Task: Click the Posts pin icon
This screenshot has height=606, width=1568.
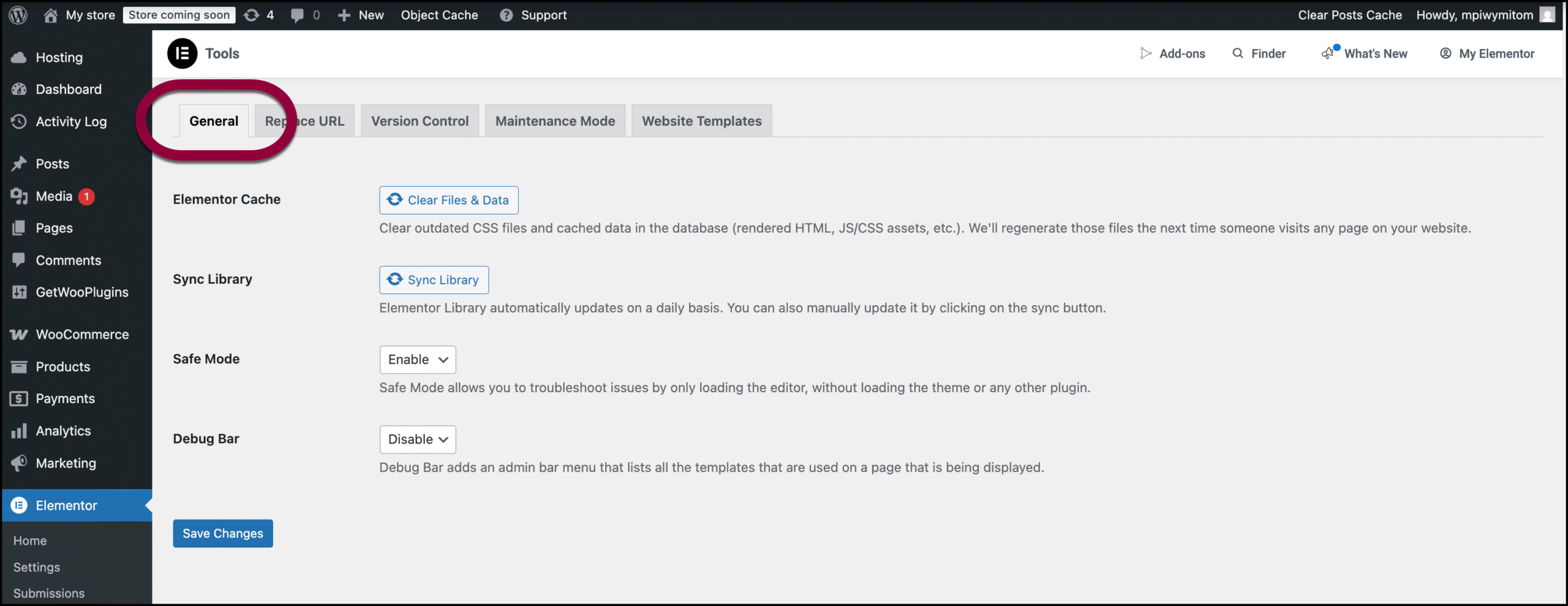Action: 19,164
